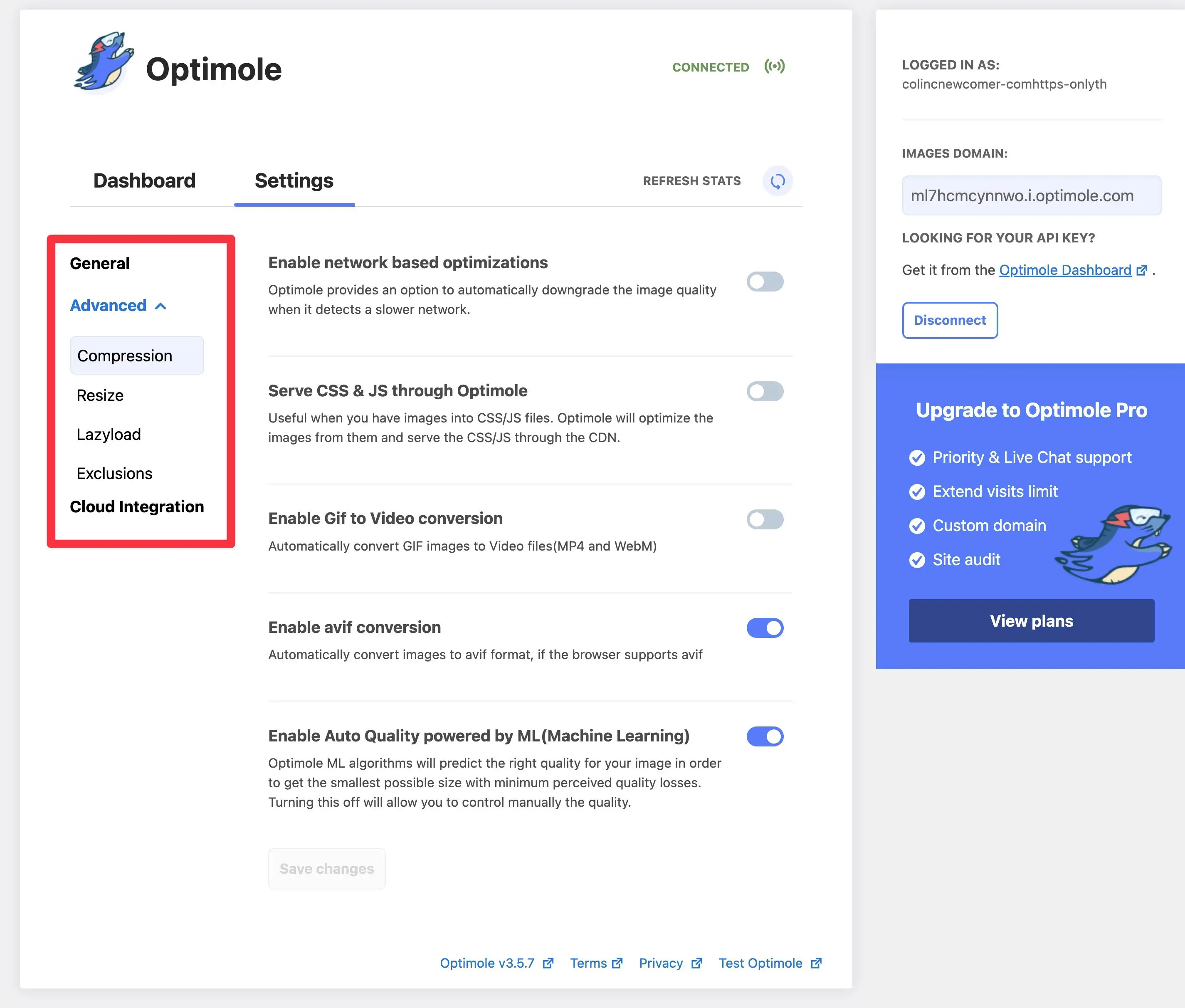Click the refresh stats icon
1185x1008 pixels.
pyautogui.click(x=779, y=180)
